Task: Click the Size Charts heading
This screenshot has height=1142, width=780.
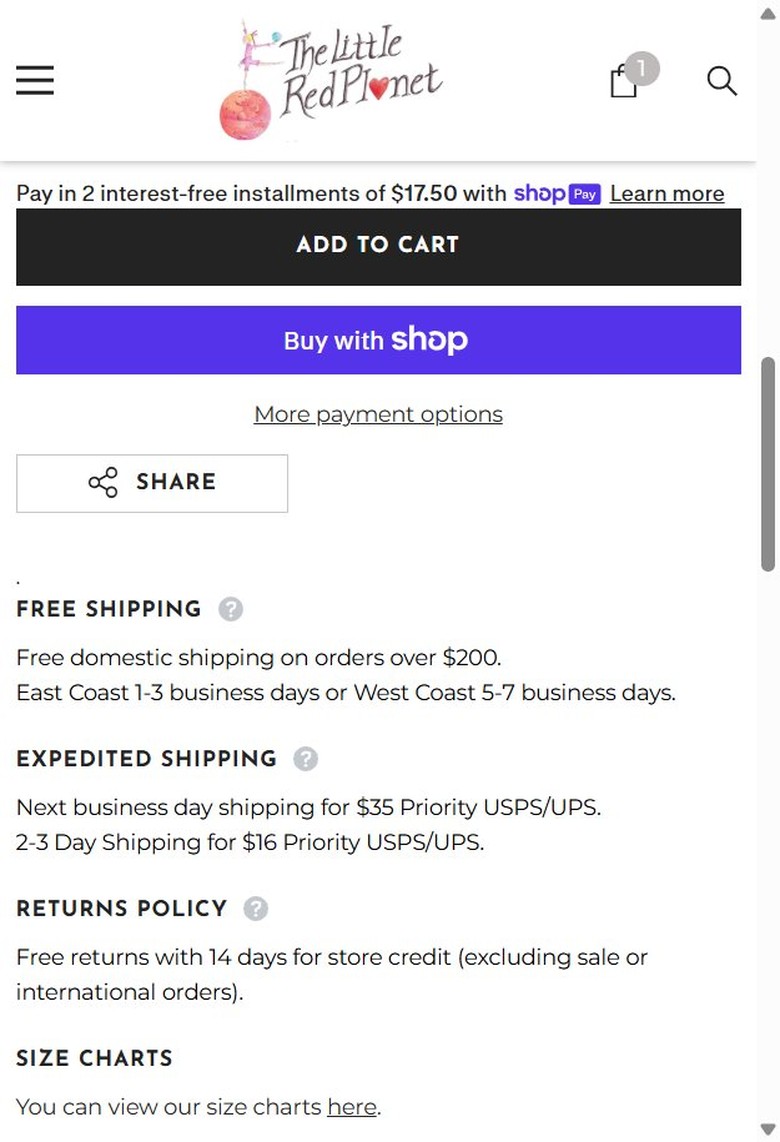Action: [95, 1058]
